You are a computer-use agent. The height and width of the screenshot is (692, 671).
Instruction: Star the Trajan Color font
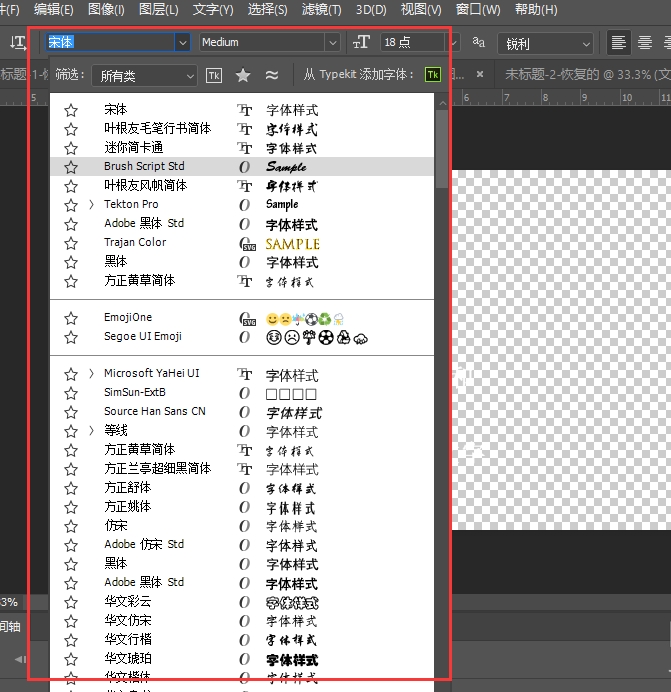pos(71,243)
